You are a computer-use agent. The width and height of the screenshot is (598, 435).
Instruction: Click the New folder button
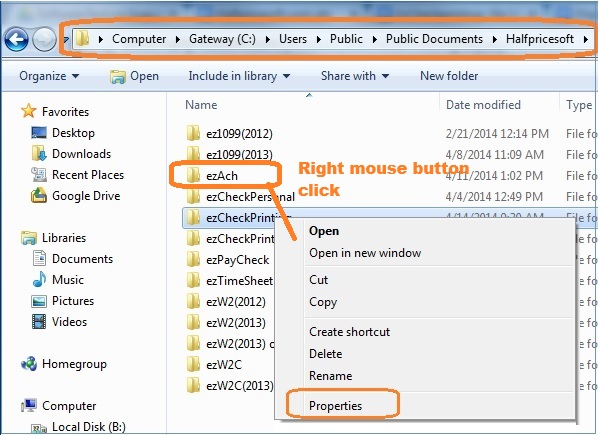point(449,76)
